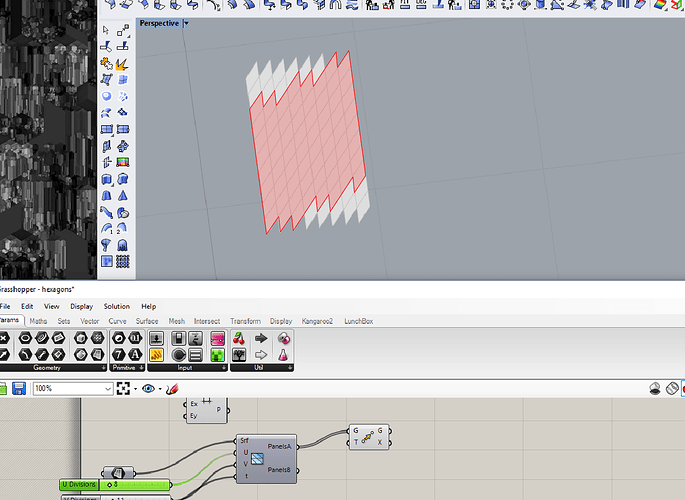The height and width of the screenshot is (500, 685).
Task: Select the sweep surface tool numbered 2
Action: (122, 228)
